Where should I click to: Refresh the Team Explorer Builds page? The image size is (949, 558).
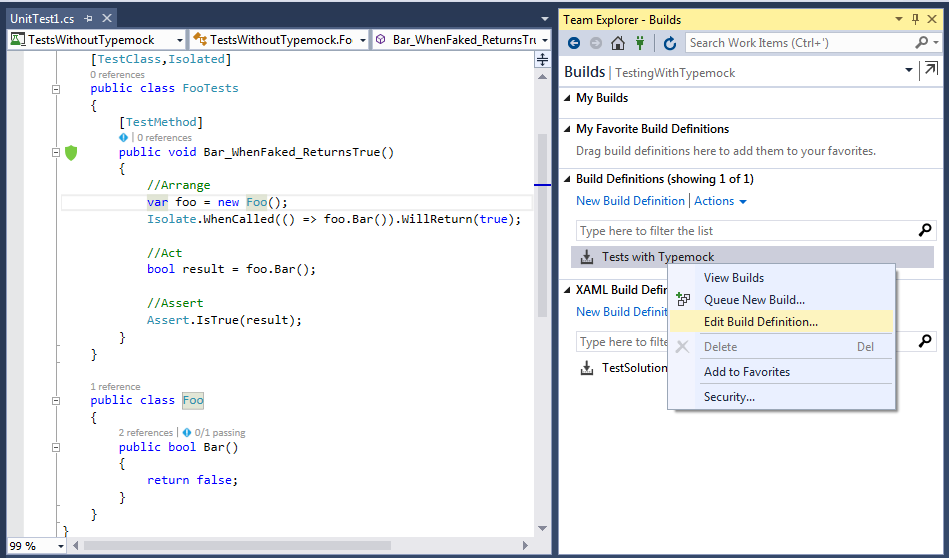[x=670, y=43]
